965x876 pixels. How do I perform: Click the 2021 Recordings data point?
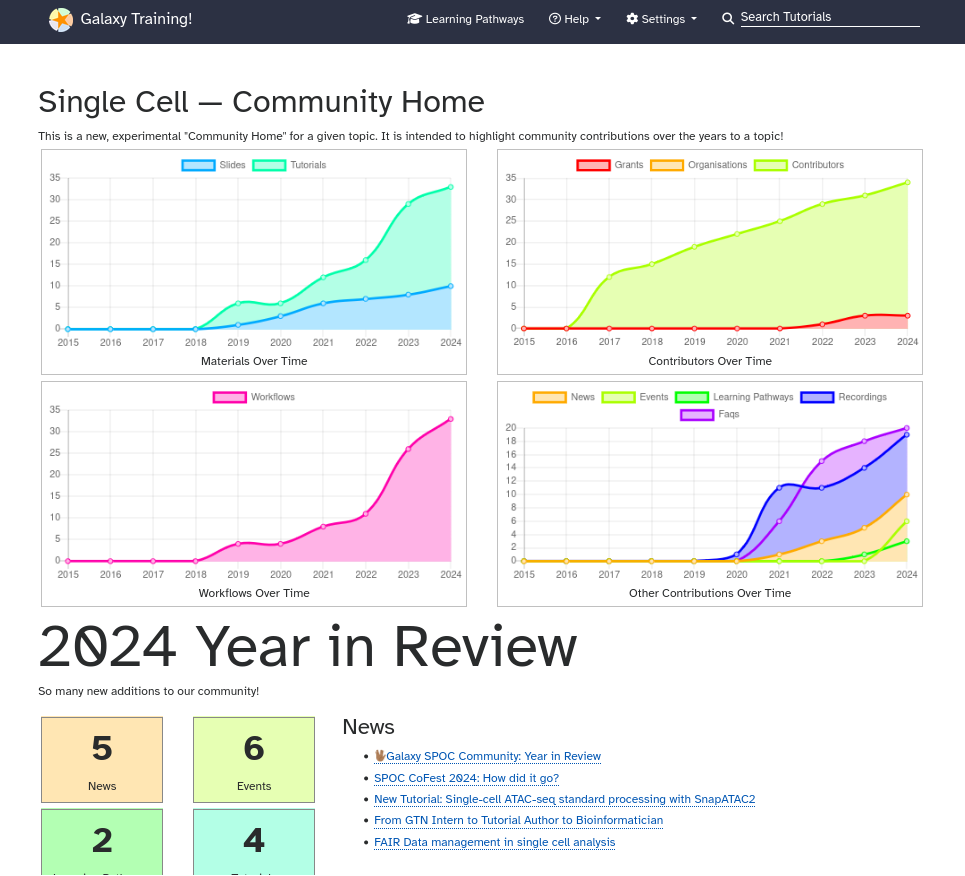coord(779,488)
